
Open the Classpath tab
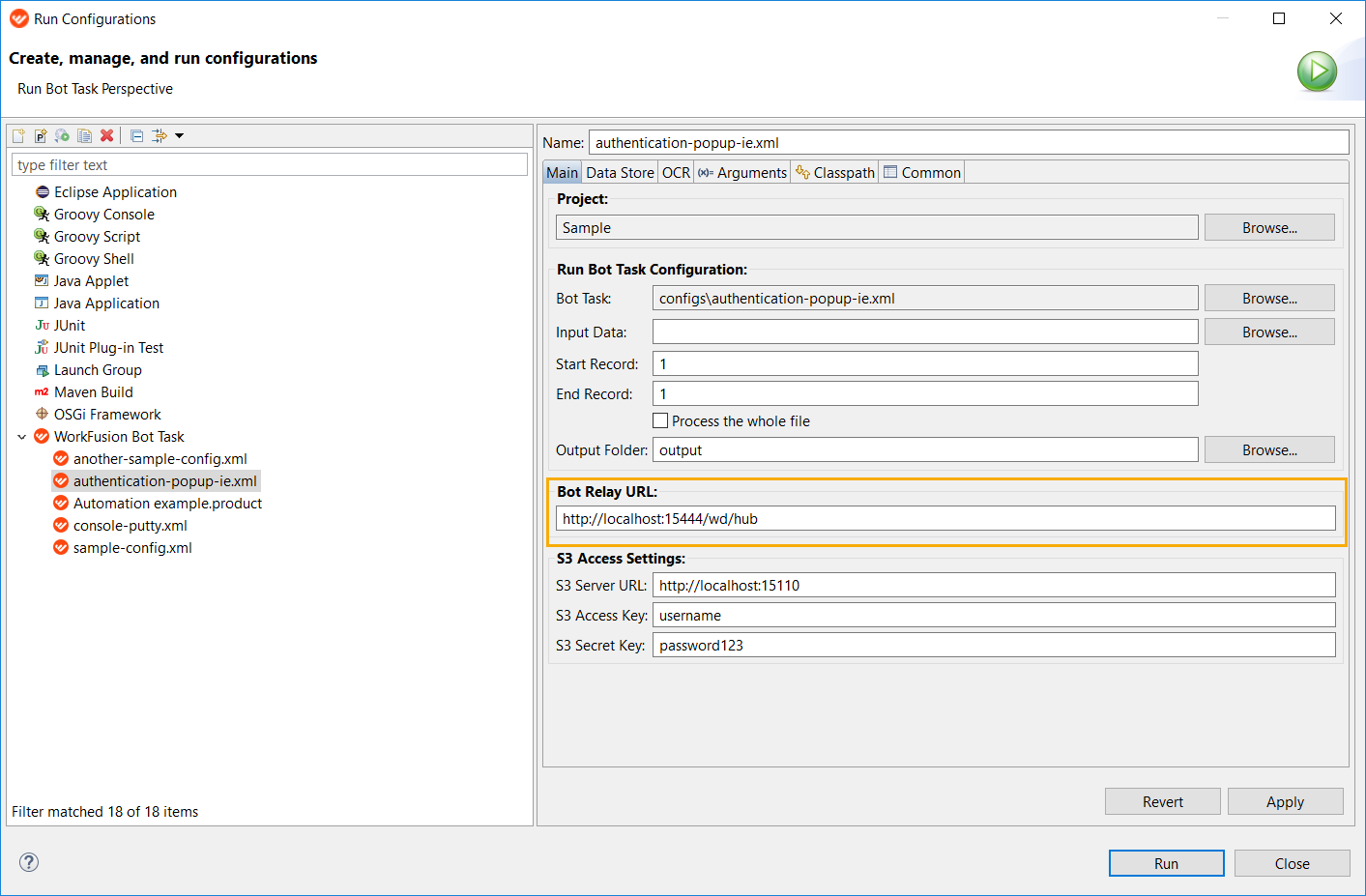pyautogui.click(x=835, y=173)
